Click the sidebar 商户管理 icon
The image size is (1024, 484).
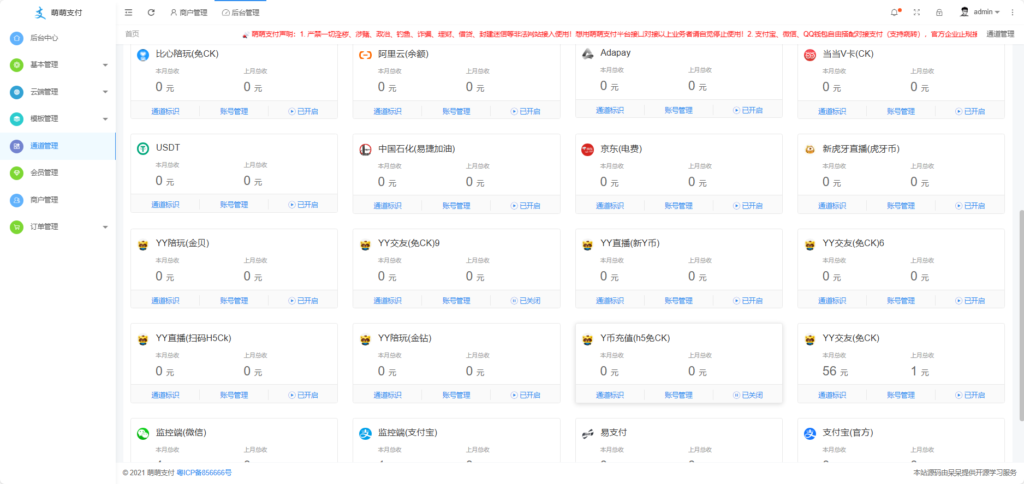pyautogui.click(x=17, y=200)
